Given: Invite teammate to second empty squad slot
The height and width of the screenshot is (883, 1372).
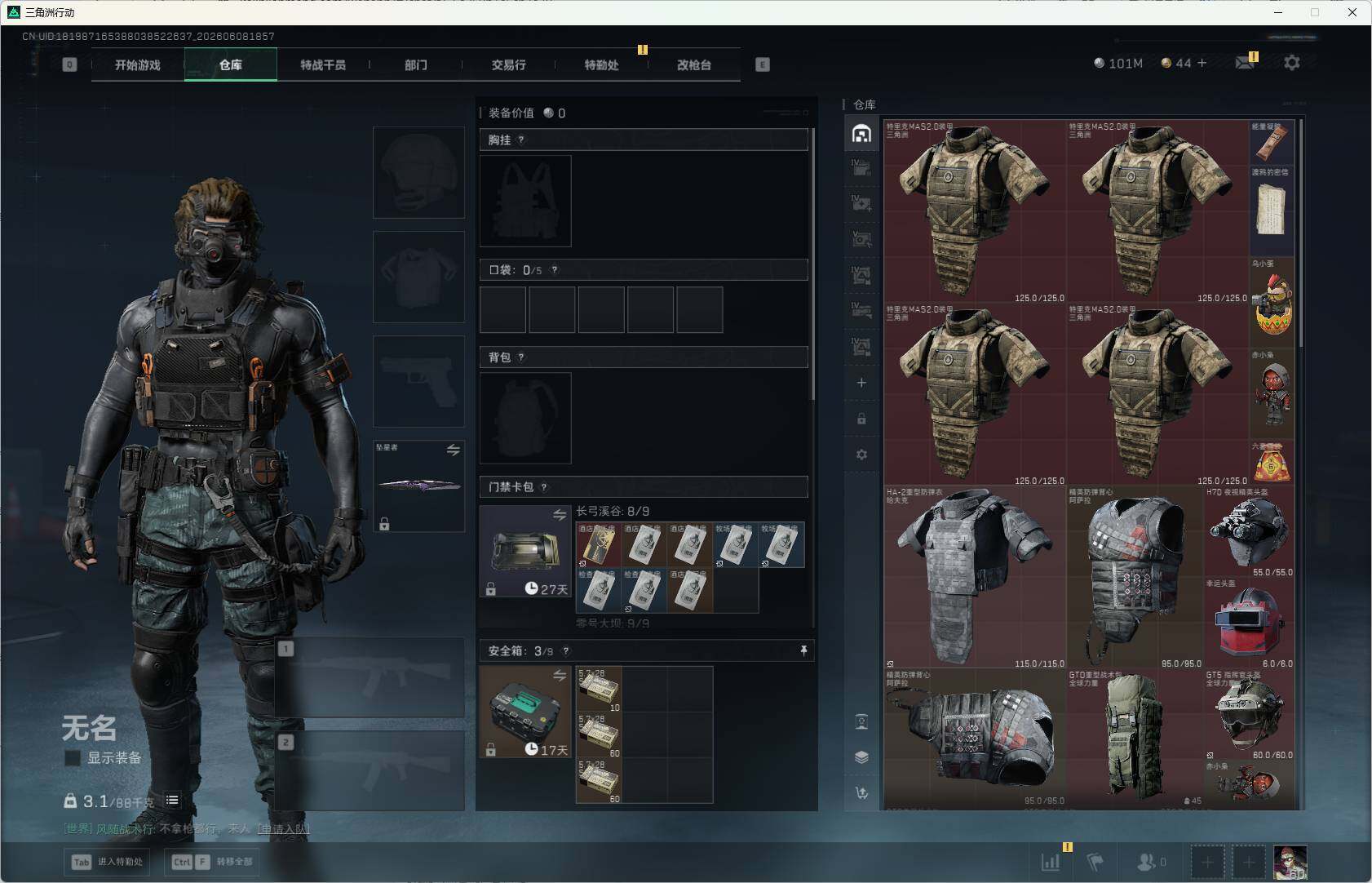Looking at the screenshot, I should point(1248,862).
